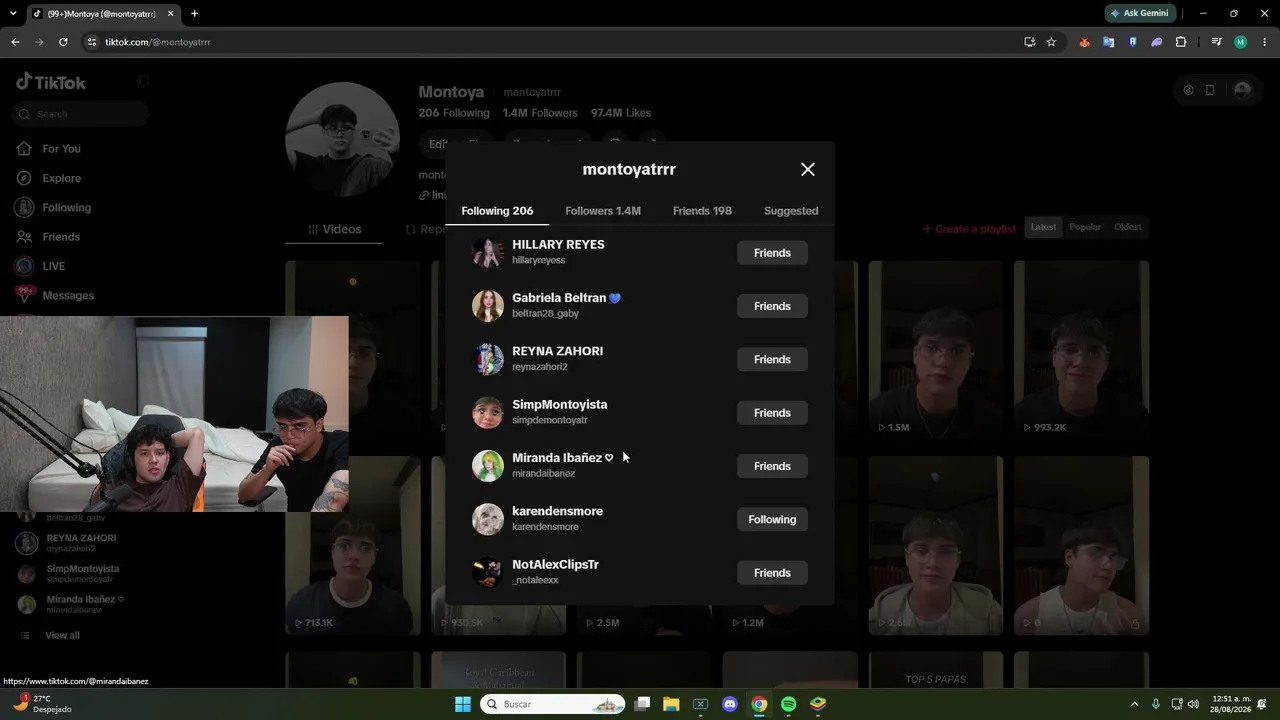Screen dimensions: 1280x720
Task: Sort videos by Latest
Action: [x=1043, y=227]
